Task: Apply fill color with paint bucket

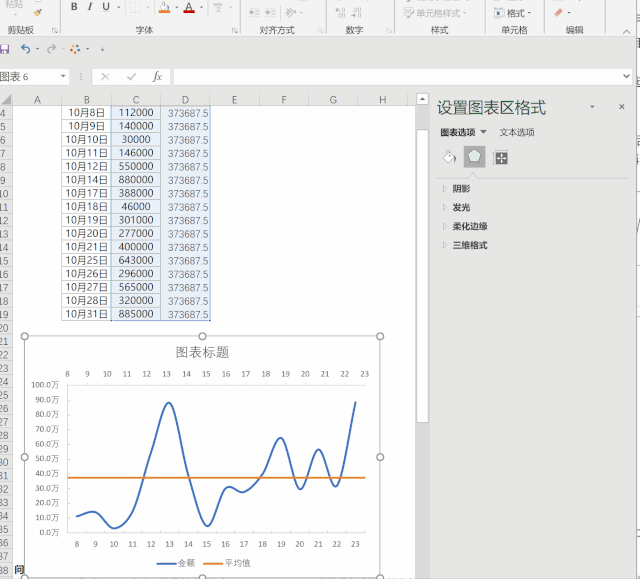Action: [x=164, y=7]
